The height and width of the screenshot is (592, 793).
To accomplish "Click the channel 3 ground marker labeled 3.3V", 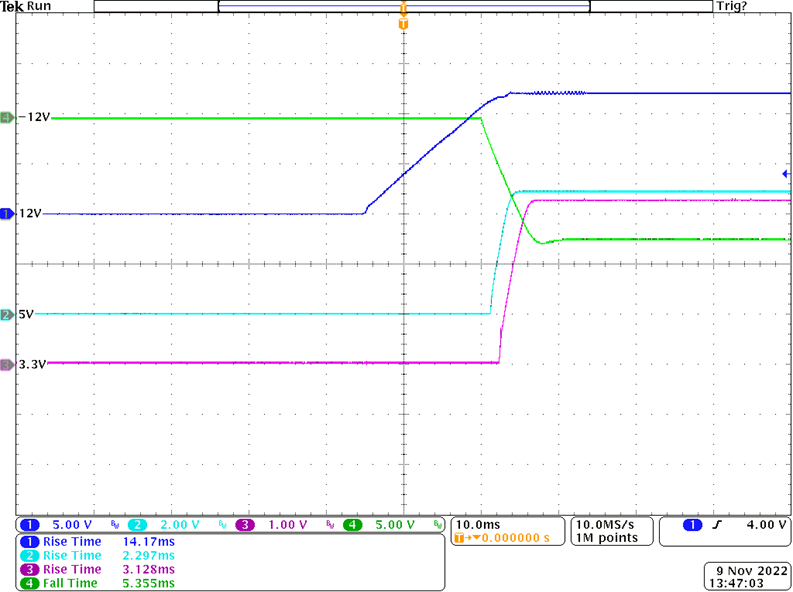I will (6, 364).
